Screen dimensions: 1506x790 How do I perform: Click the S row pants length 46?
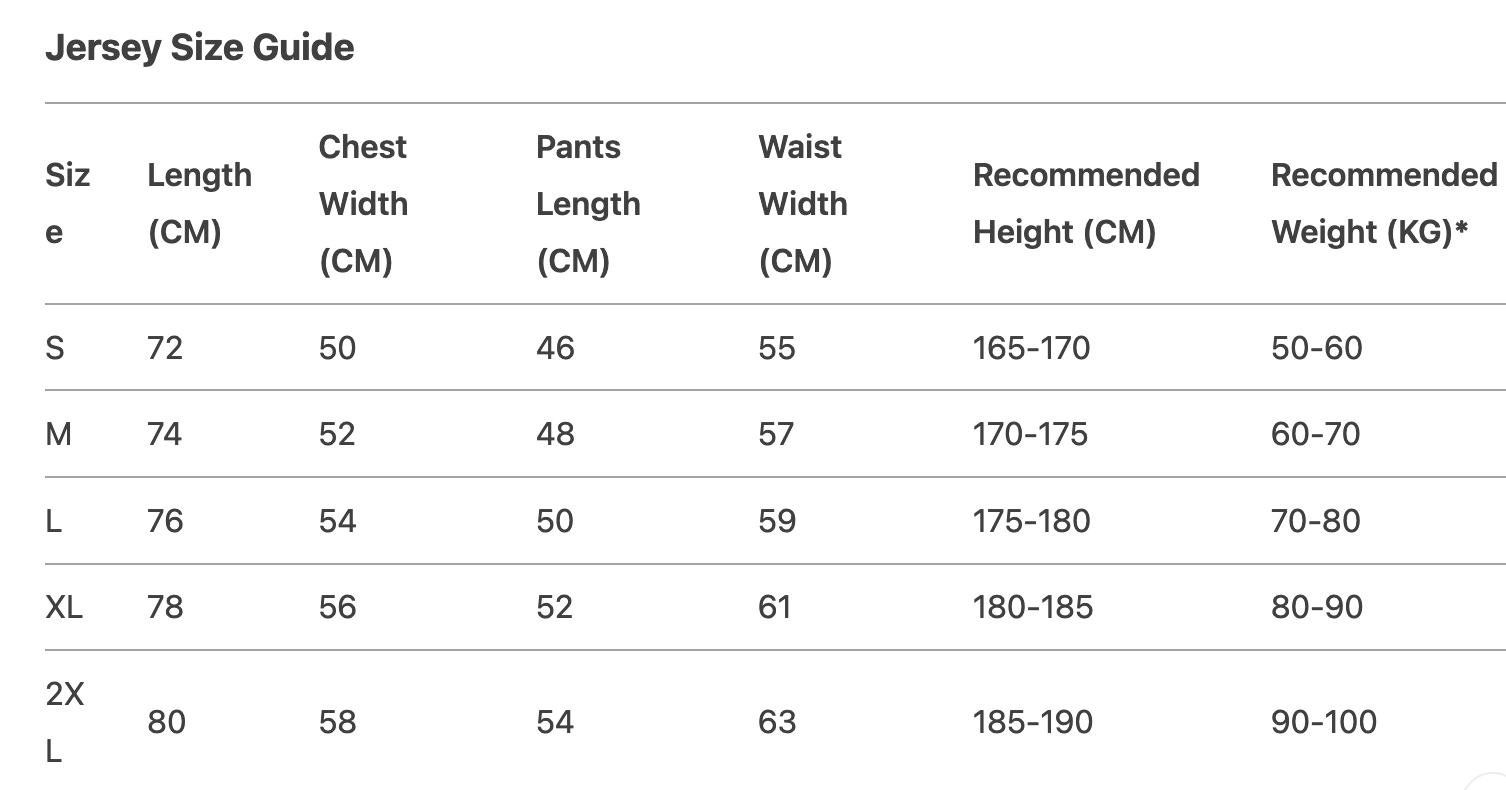click(555, 348)
